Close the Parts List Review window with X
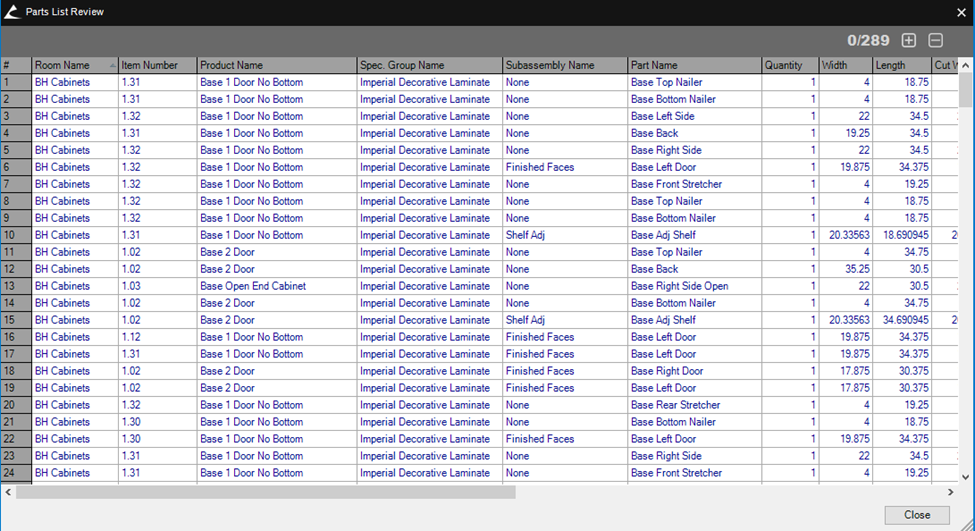Screen dimensions: 975x531 click(x=961, y=12)
